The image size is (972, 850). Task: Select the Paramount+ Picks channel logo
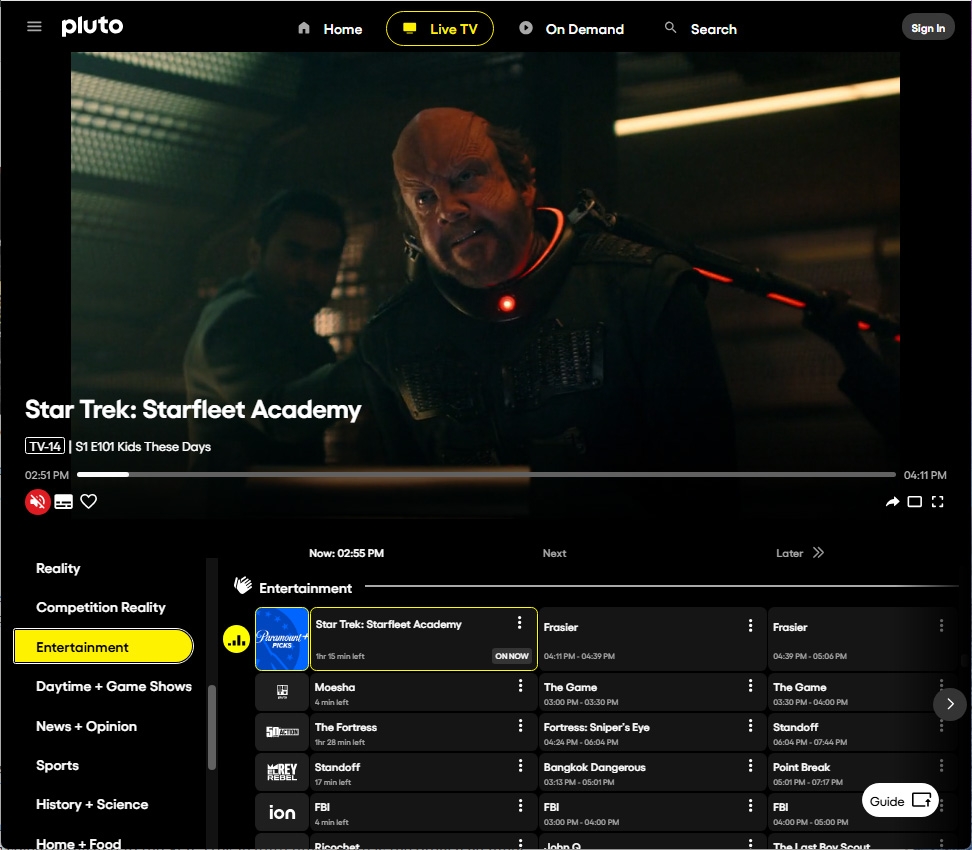[x=282, y=639]
